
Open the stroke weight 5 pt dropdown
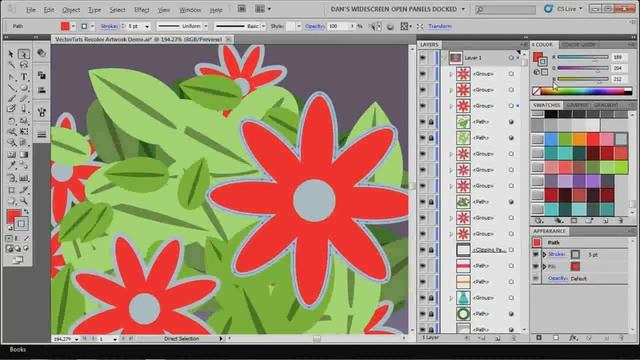coord(147,27)
